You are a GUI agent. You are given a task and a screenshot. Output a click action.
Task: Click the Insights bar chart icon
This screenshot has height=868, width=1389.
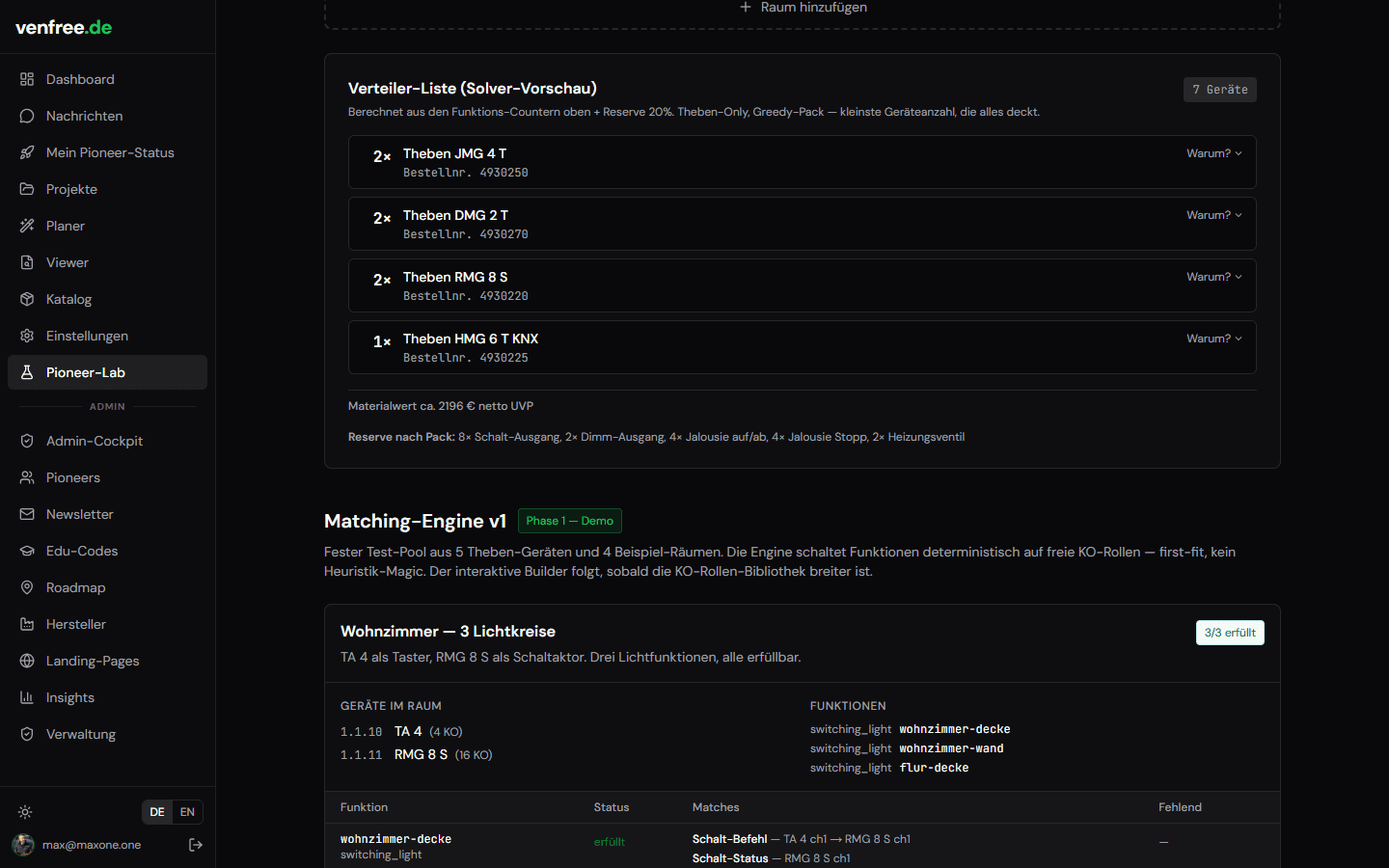27,697
